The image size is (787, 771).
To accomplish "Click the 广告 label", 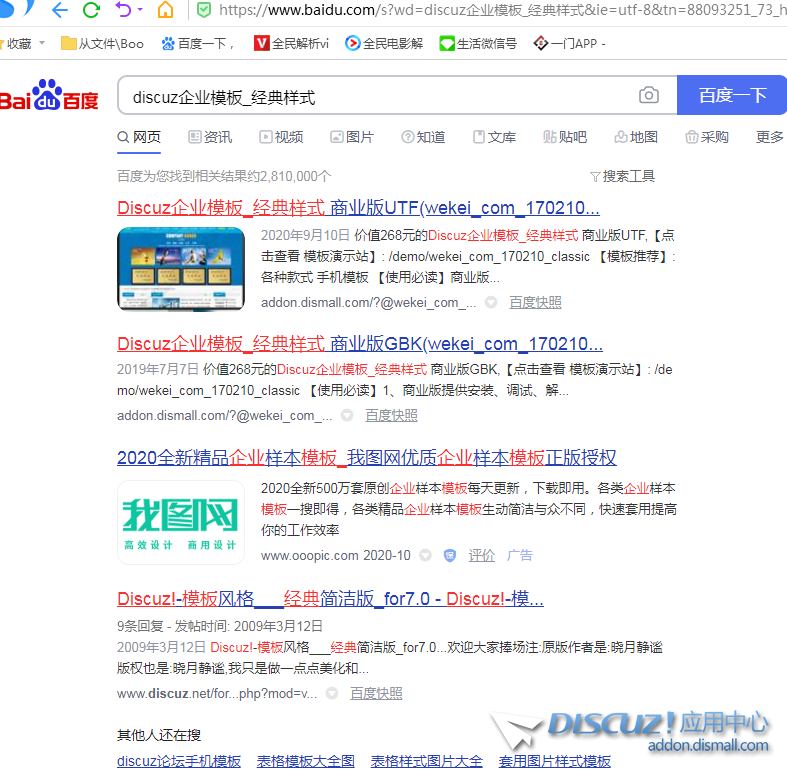I will point(519,555).
